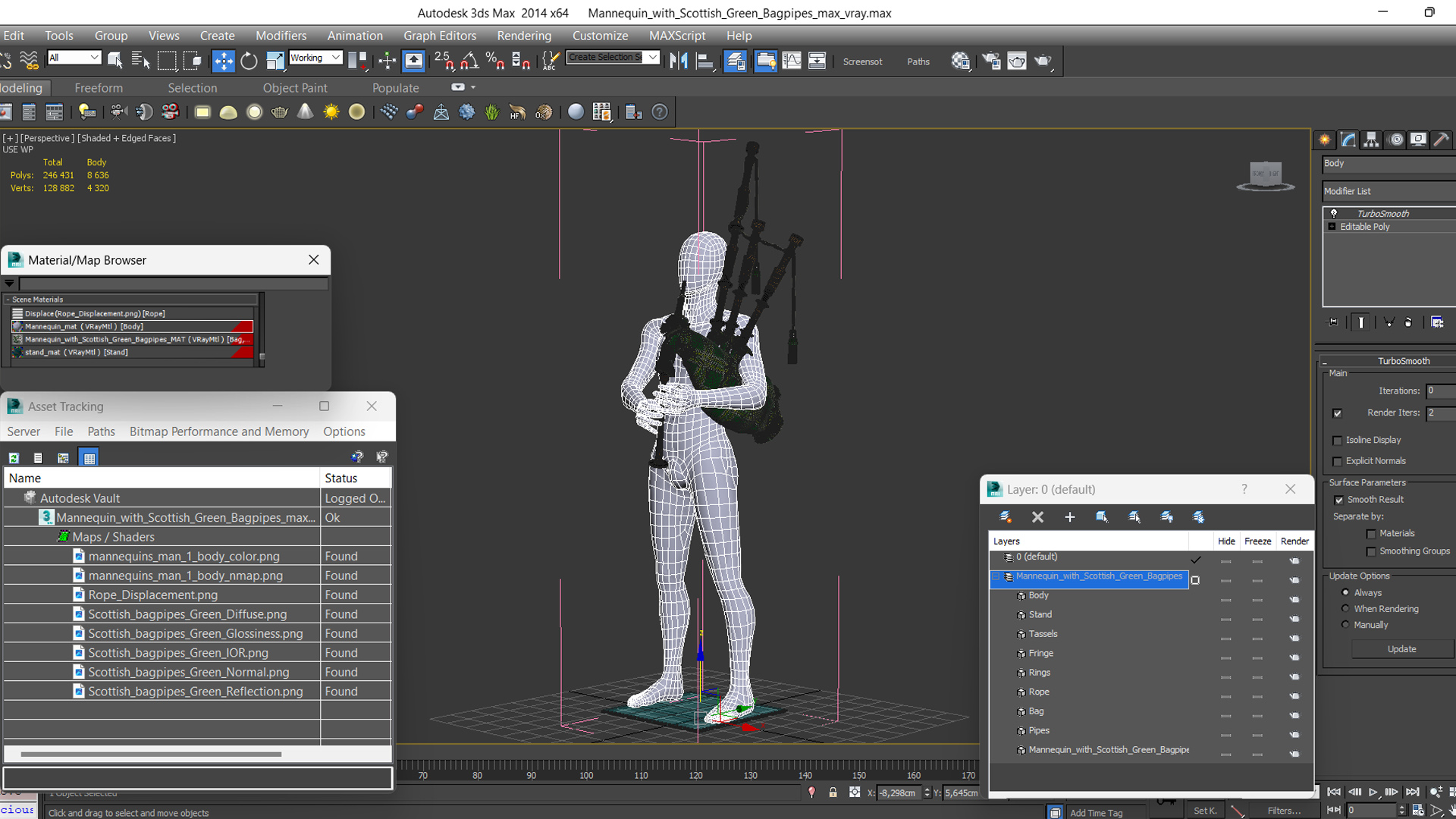
Task: Open the MAXScript menu
Action: [677, 36]
